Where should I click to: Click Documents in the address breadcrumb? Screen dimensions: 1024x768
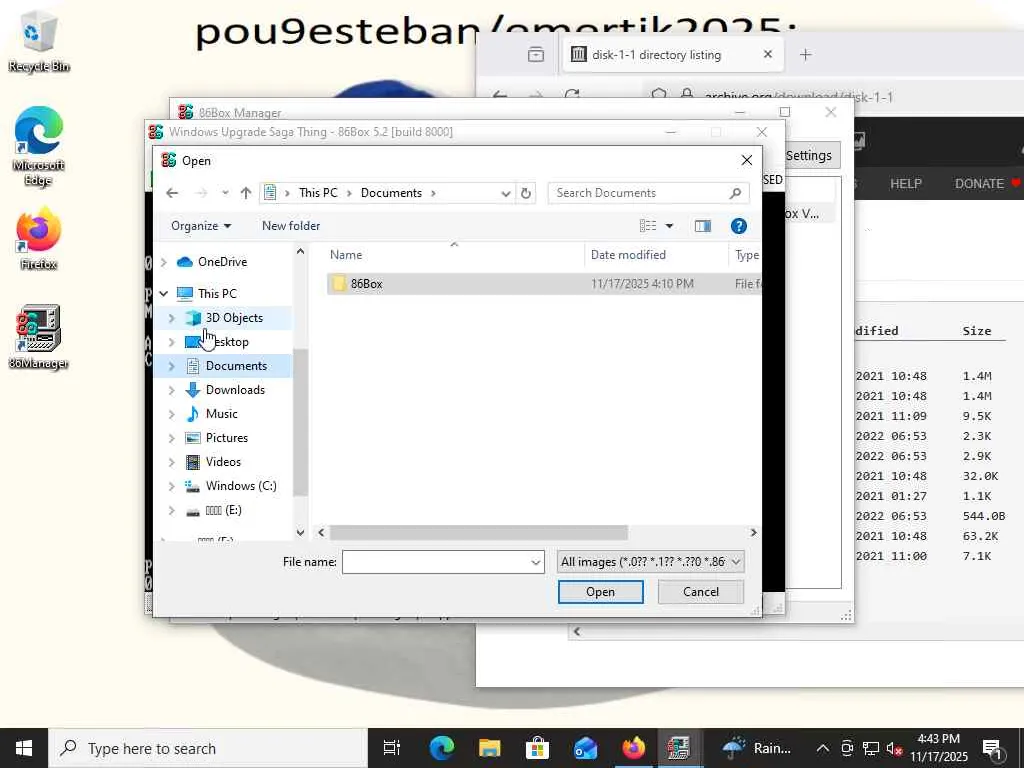[391, 193]
